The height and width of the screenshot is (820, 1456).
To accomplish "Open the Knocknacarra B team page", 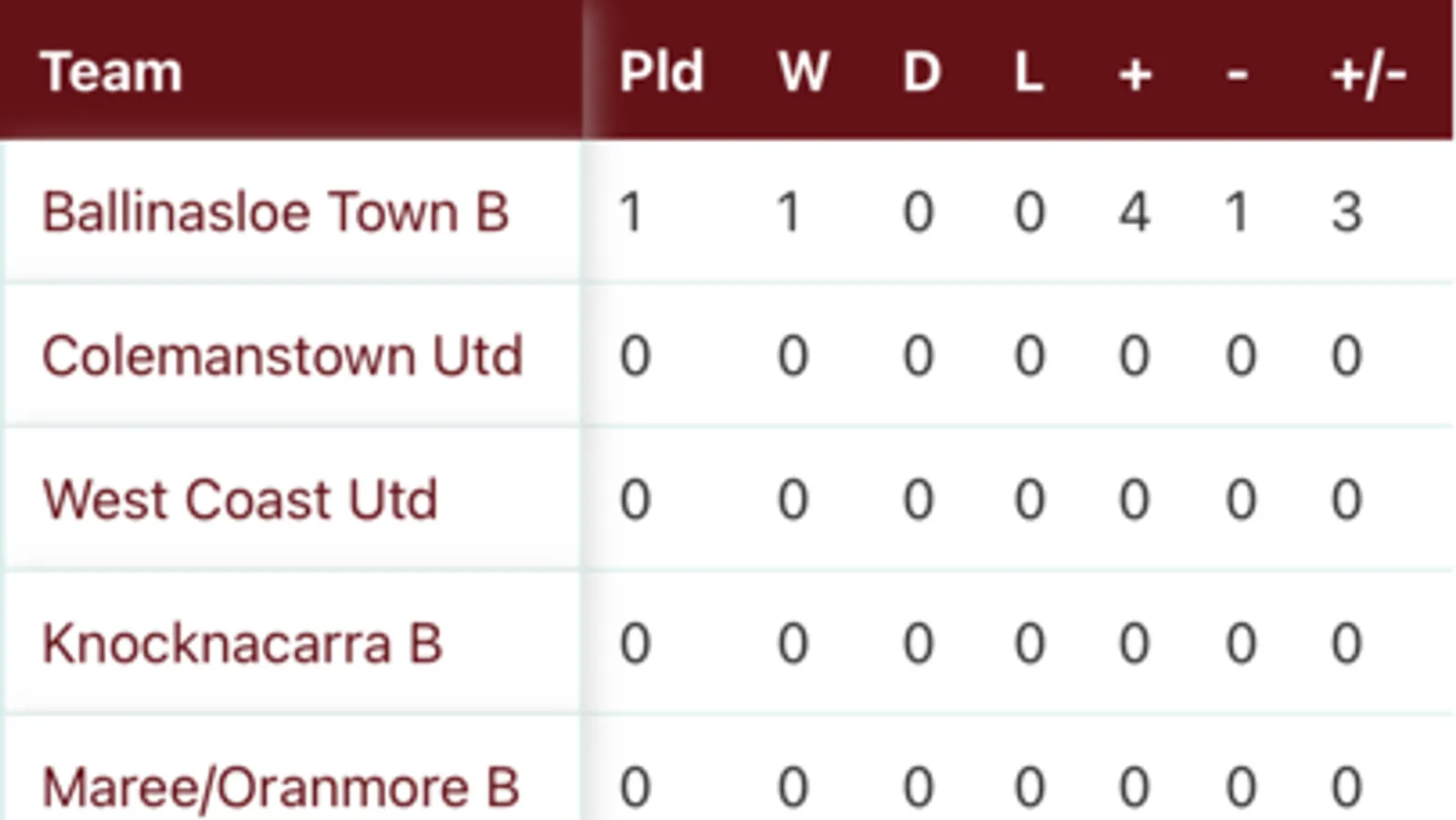I will 242,643.
